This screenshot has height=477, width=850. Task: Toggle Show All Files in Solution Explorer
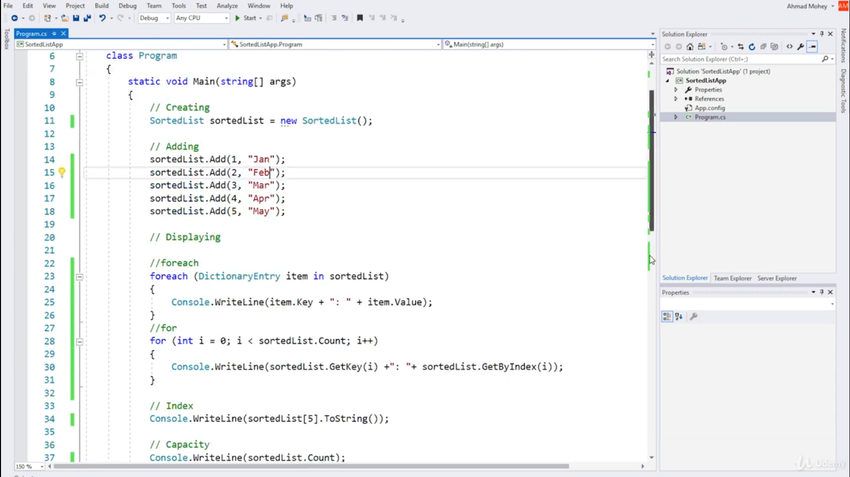click(775, 47)
